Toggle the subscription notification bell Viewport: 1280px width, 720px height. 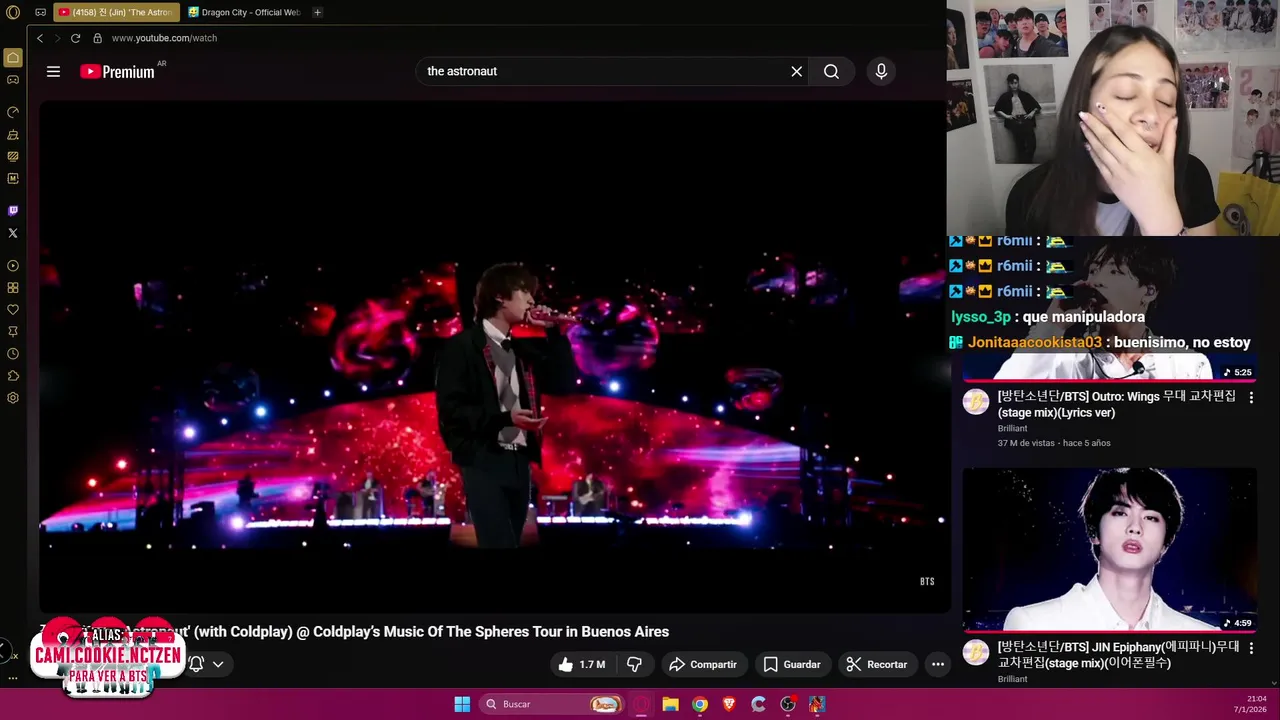[196, 664]
